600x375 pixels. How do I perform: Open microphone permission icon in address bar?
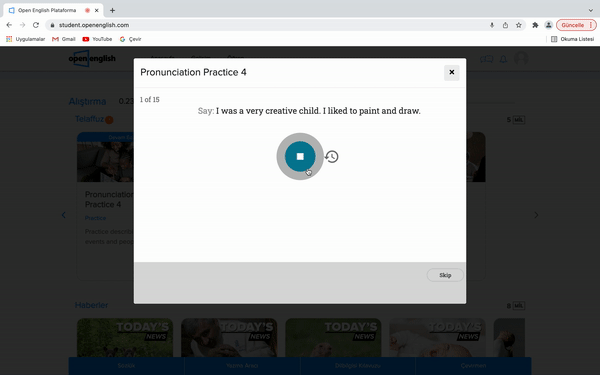click(x=492, y=25)
